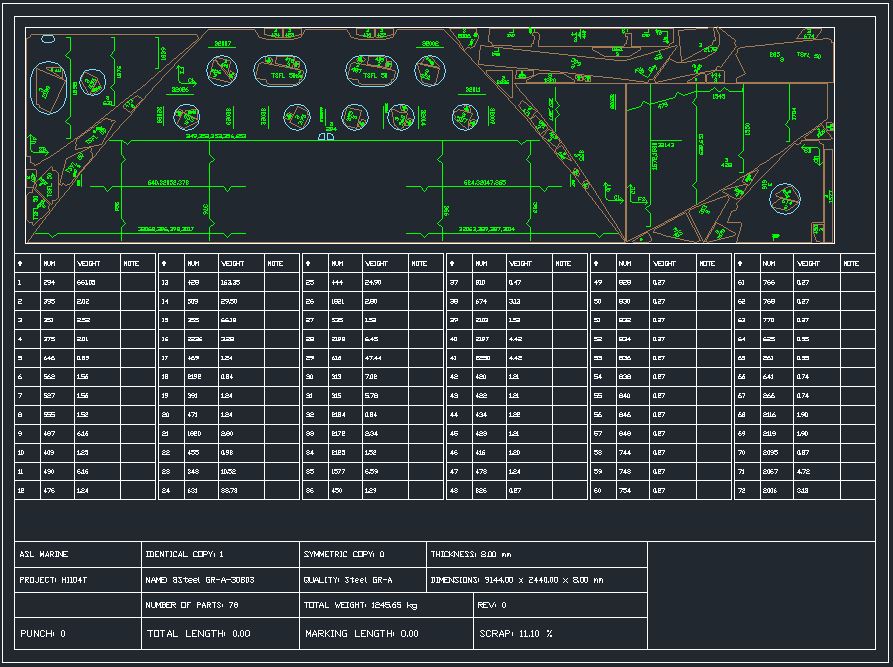Click part row number 72 in table
This screenshot has height=667, width=893.
(741, 491)
